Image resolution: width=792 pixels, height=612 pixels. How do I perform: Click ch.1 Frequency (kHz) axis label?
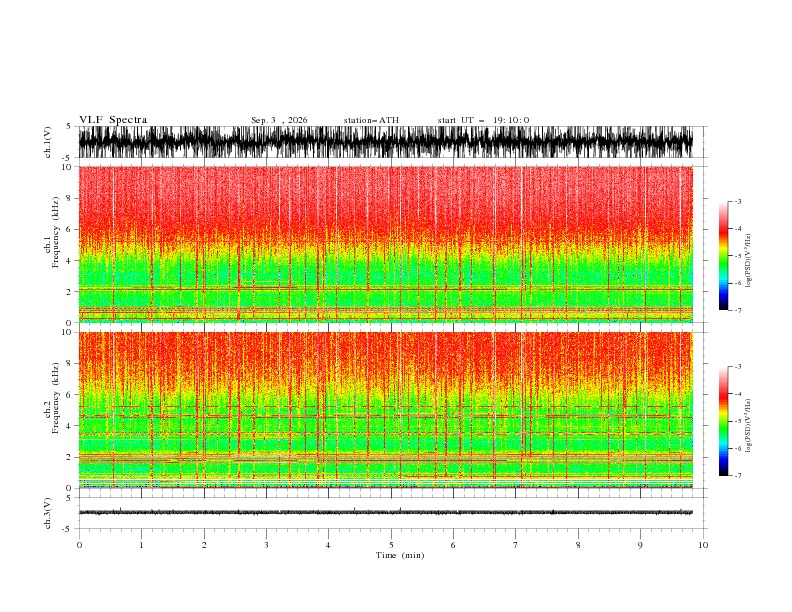[x=52, y=244]
